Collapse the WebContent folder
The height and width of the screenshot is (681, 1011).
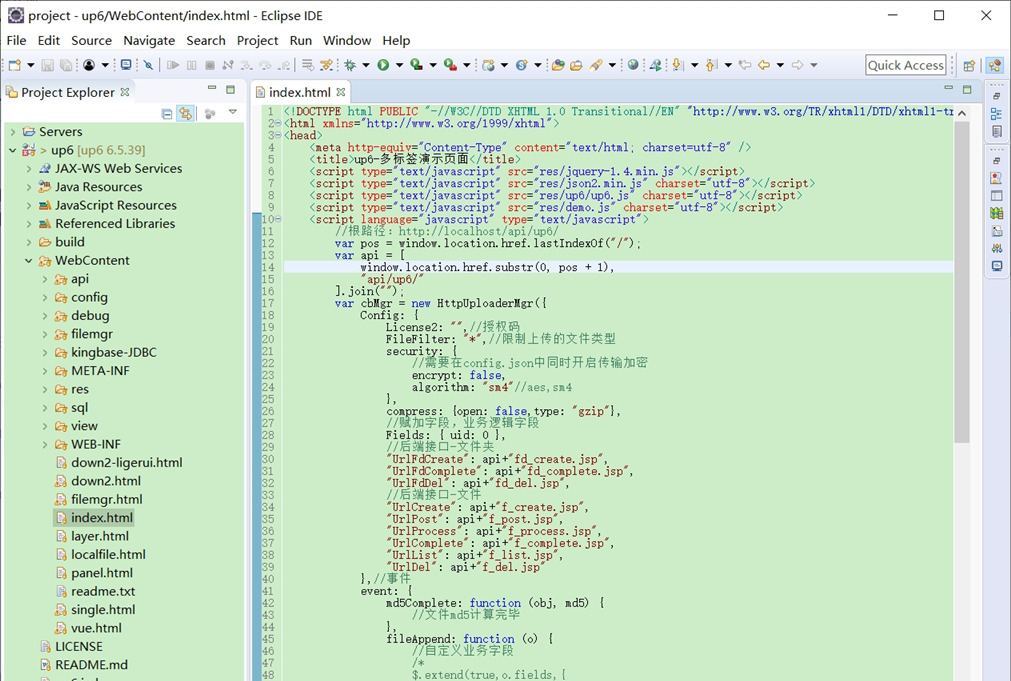(28, 261)
